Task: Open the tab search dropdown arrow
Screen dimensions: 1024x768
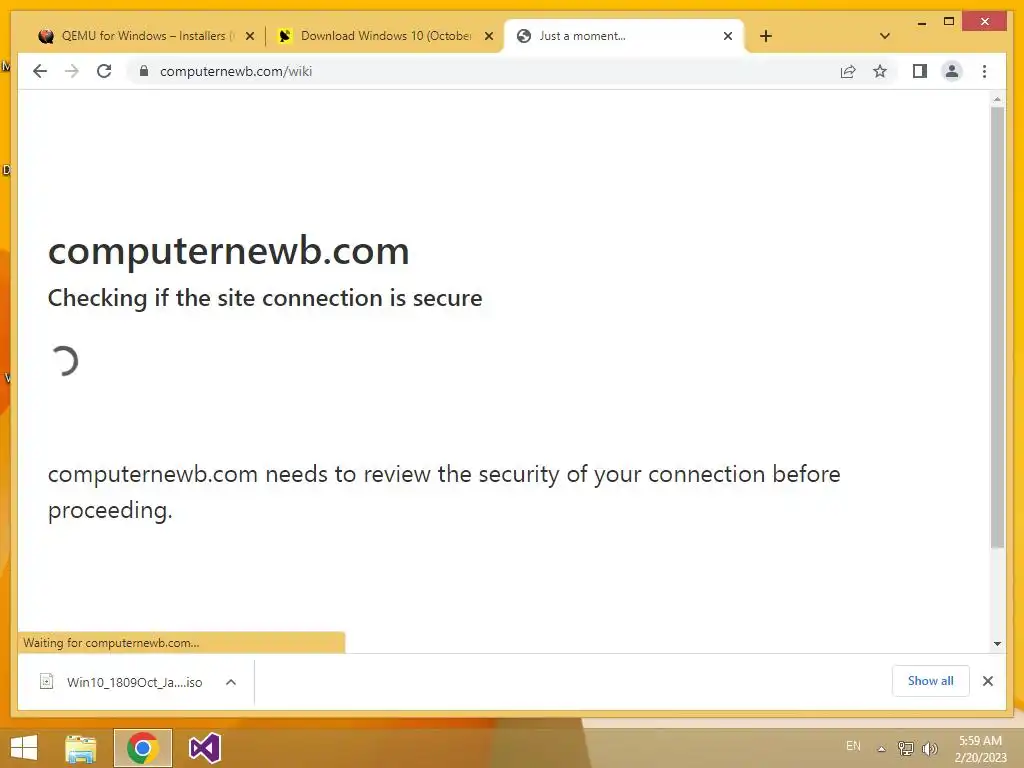Action: point(884,36)
